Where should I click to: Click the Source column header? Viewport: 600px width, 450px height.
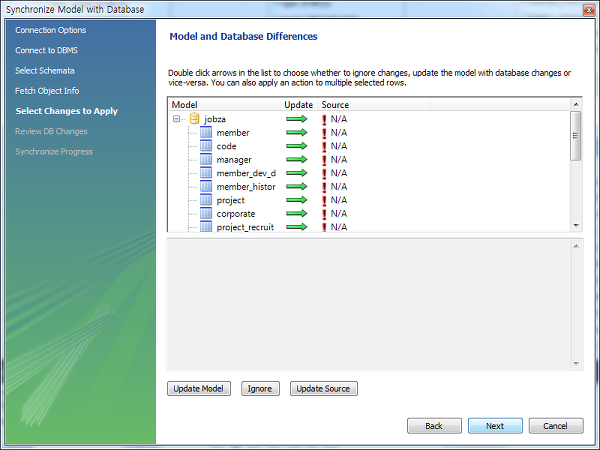pyautogui.click(x=374, y=105)
